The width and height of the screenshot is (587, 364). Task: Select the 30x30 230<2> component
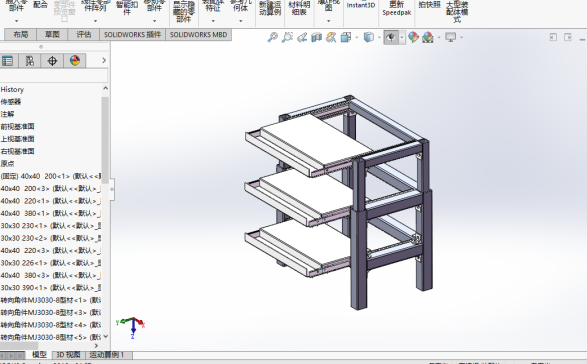(51, 238)
